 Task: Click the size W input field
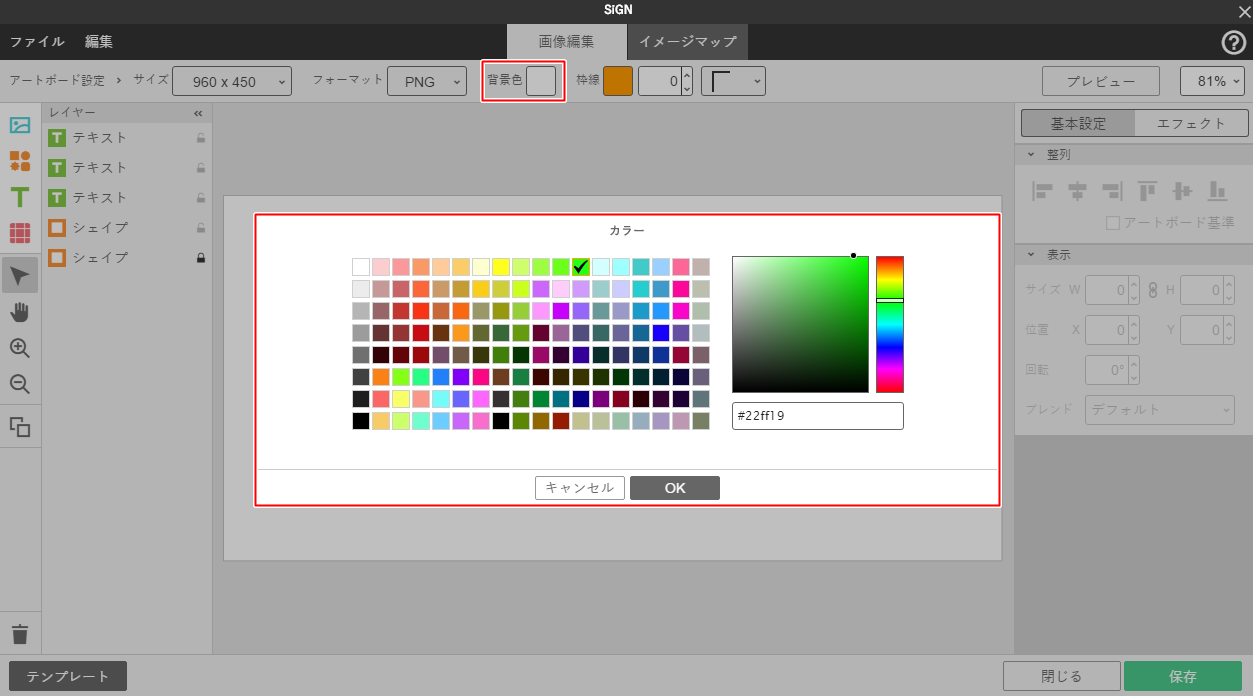pyautogui.click(x=1106, y=290)
